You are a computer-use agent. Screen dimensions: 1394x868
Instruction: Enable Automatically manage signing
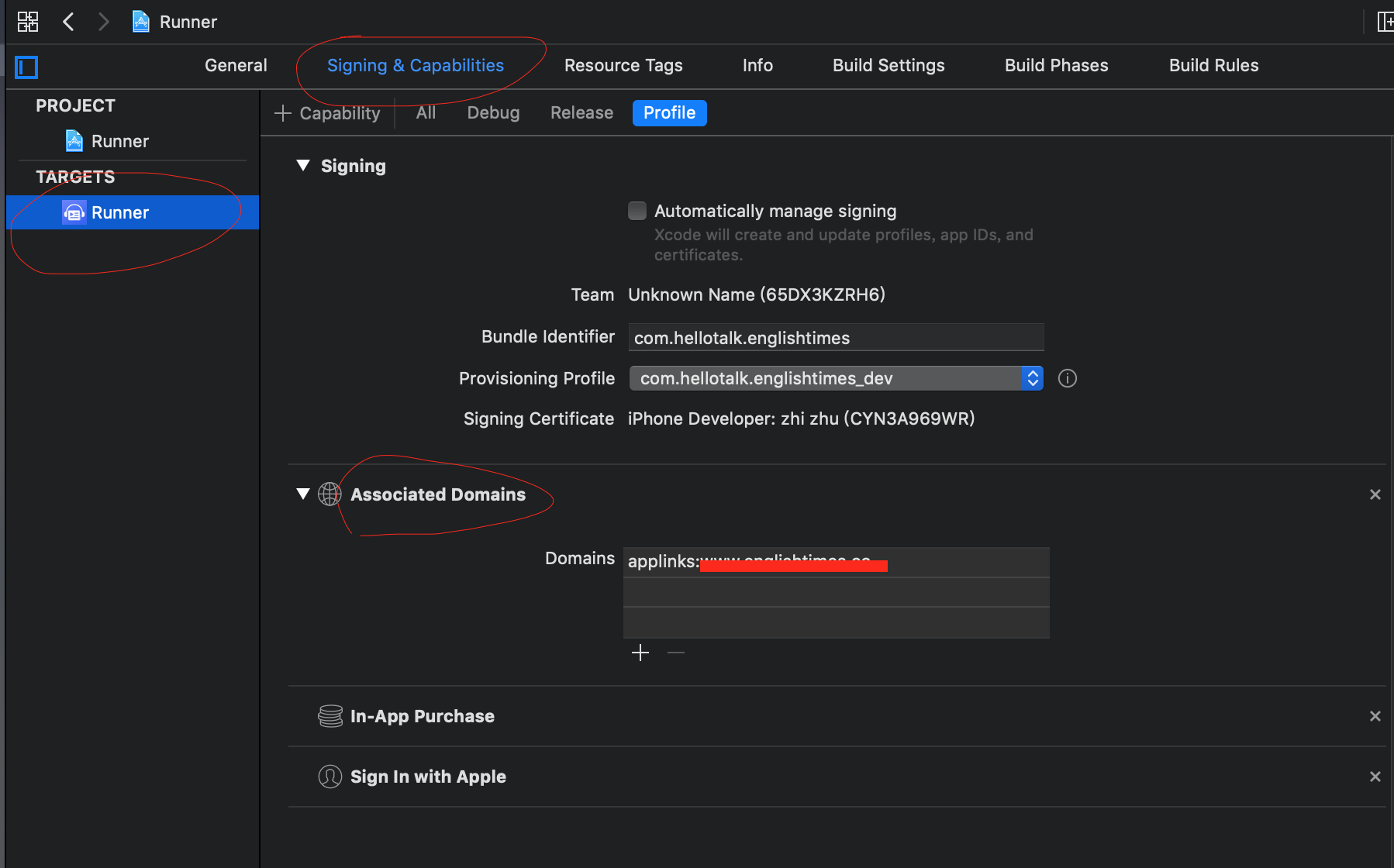coord(637,210)
